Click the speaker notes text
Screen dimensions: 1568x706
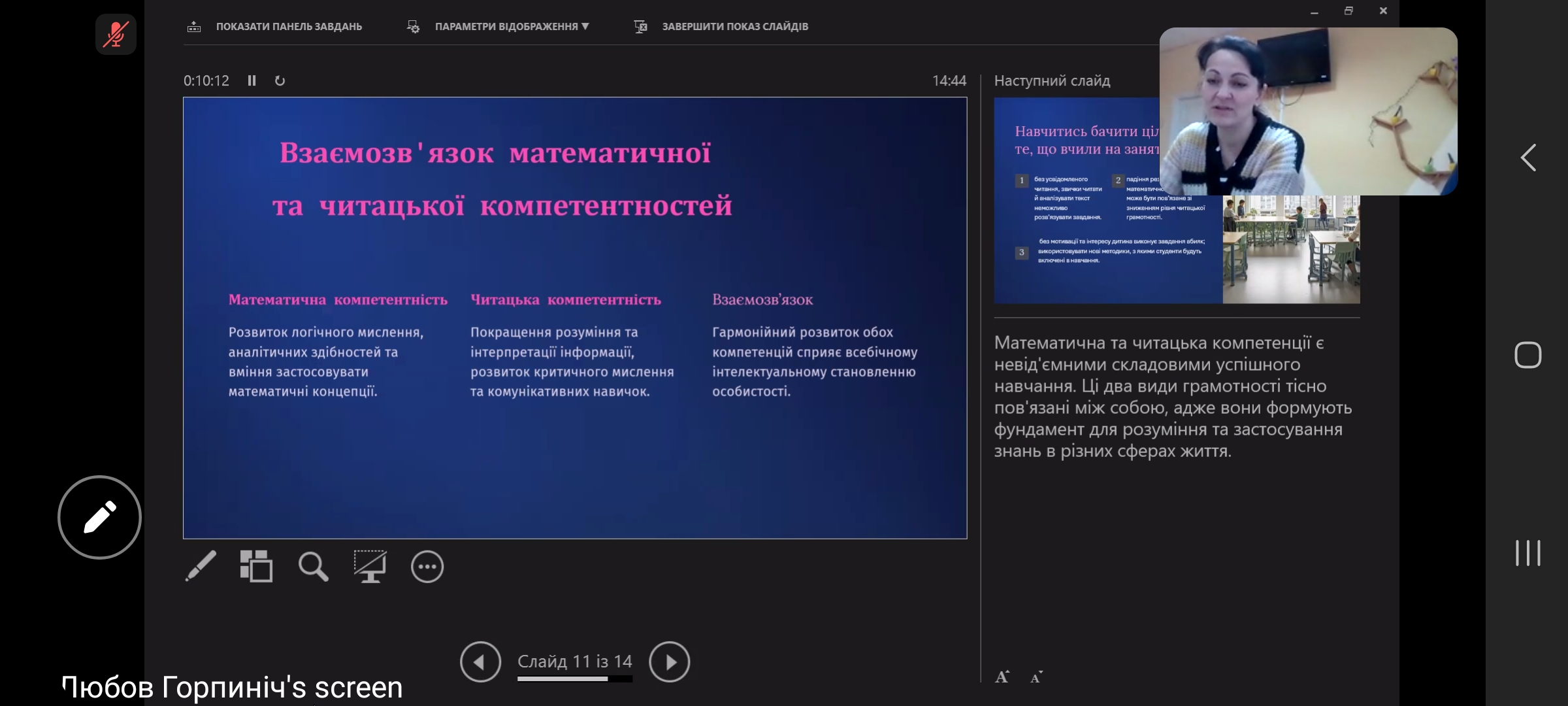point(1173,397)
